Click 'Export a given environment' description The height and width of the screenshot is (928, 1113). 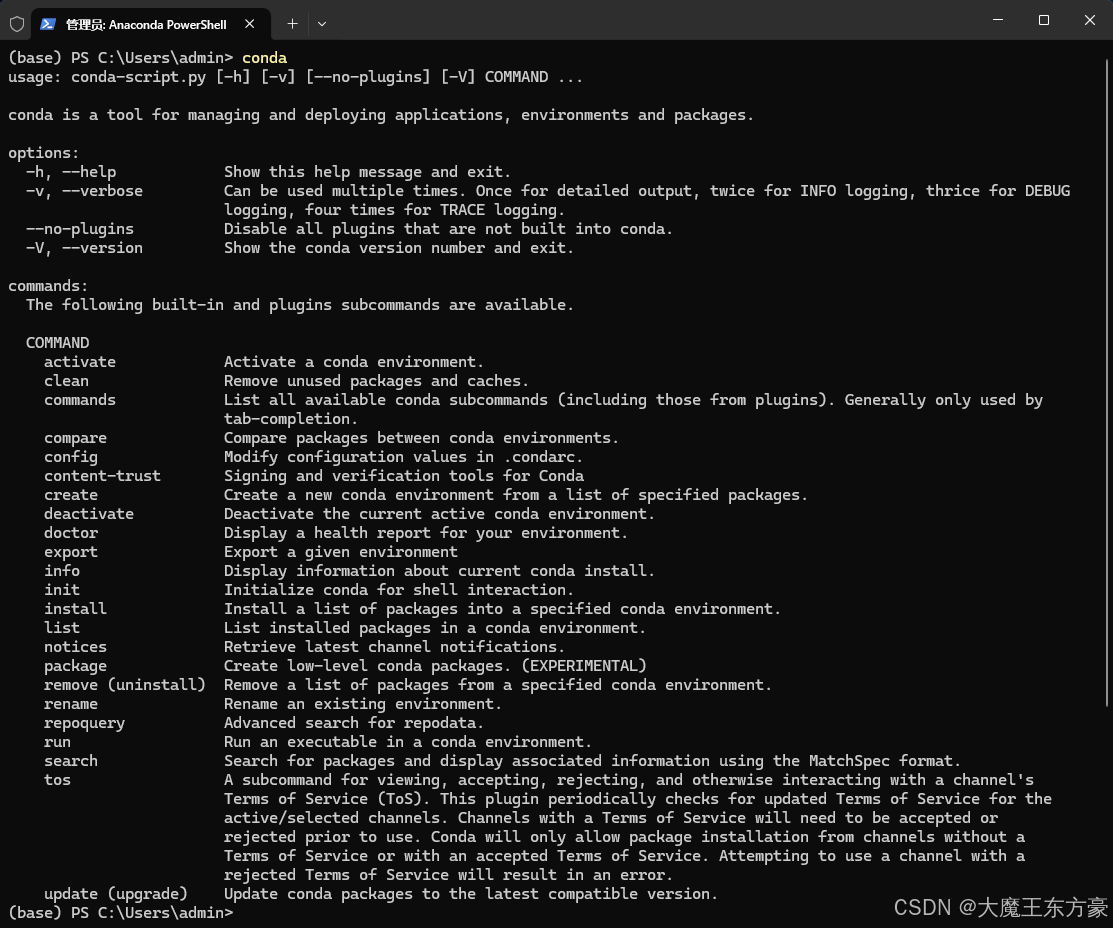341,552
